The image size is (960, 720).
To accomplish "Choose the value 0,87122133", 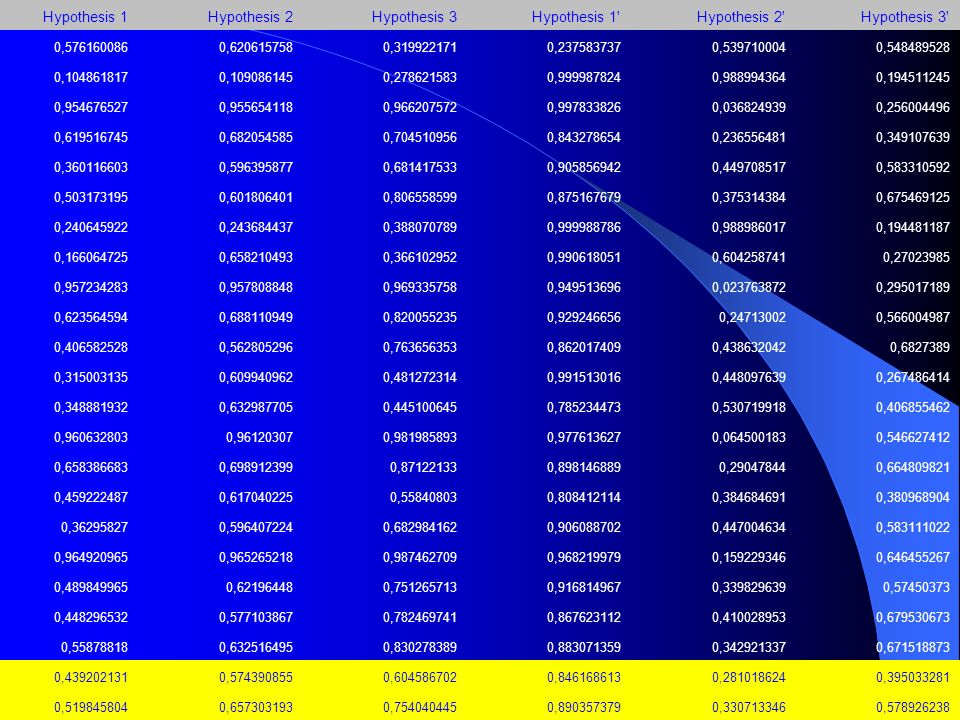I will pyautogui.click(x=424, y=467).
